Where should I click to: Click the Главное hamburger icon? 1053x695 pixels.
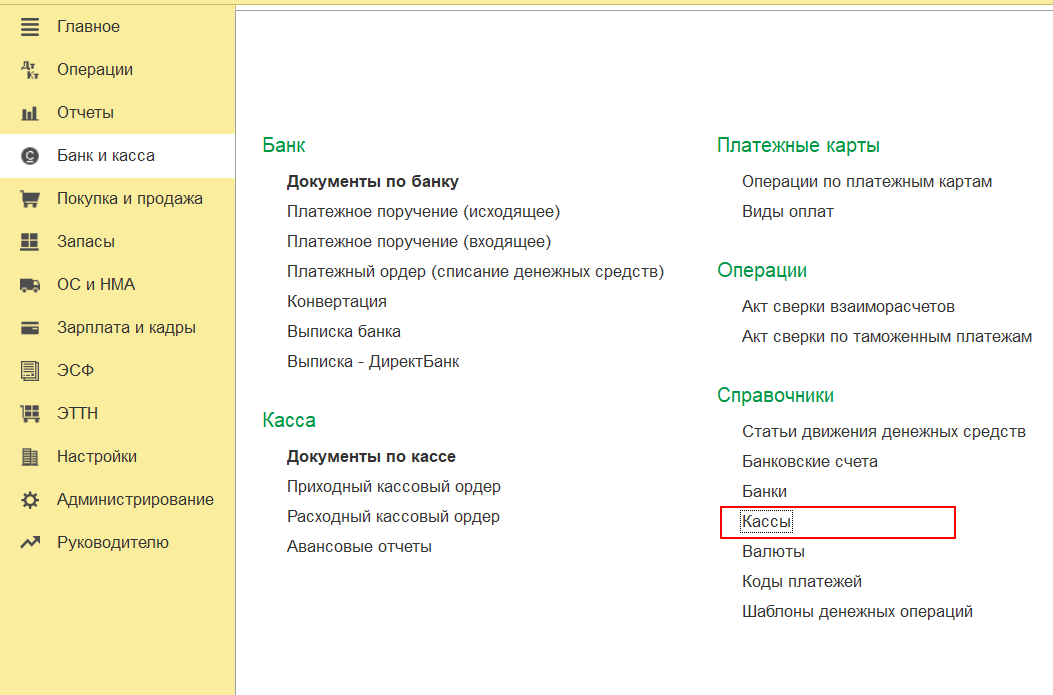click(x=30, y=27)
